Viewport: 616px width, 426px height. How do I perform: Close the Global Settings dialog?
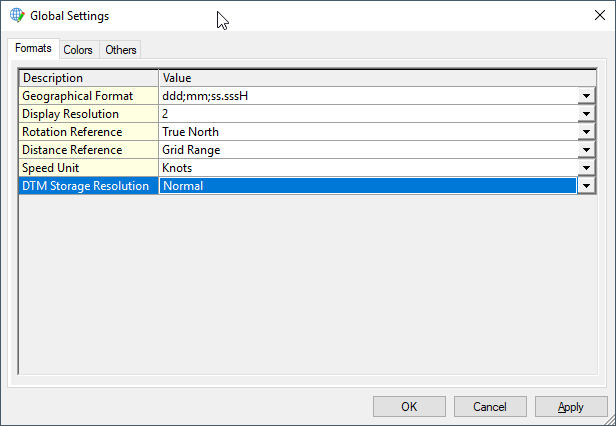[x=589, y=16]
